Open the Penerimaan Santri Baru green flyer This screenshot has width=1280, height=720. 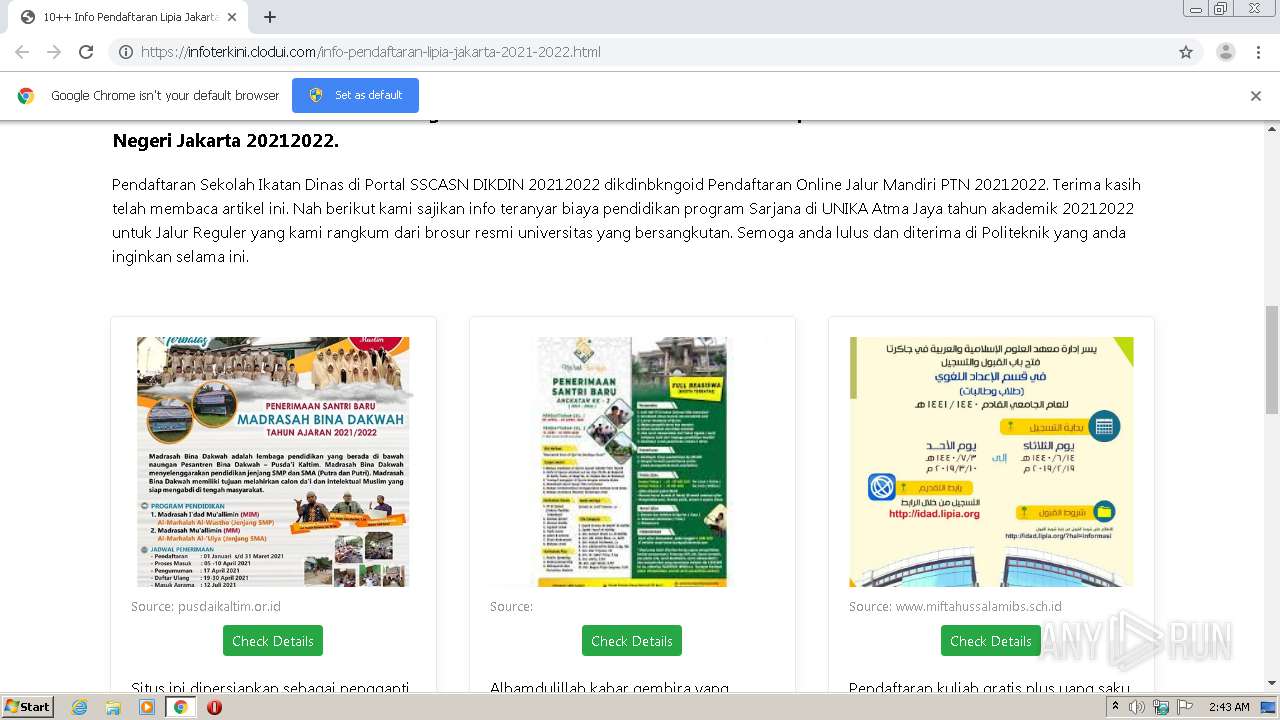(x=632, y=462)
